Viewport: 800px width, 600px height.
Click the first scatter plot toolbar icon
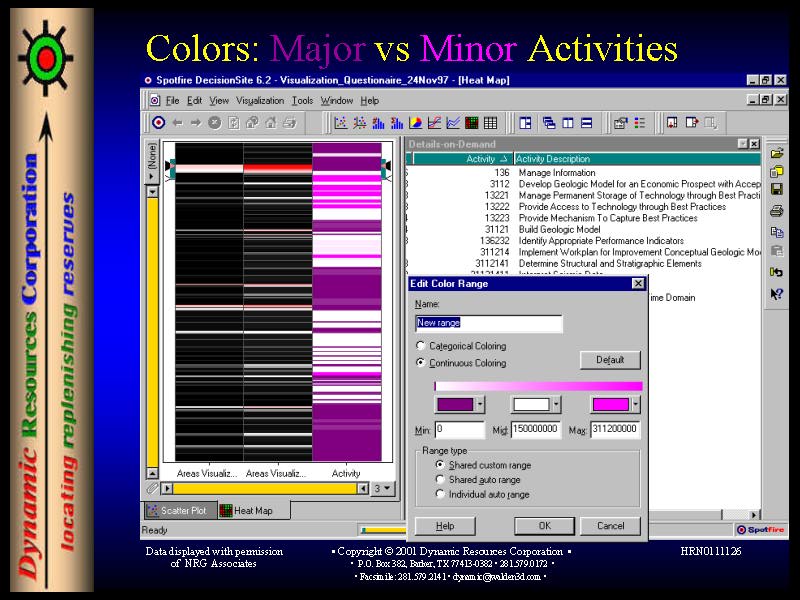[341, 123]
